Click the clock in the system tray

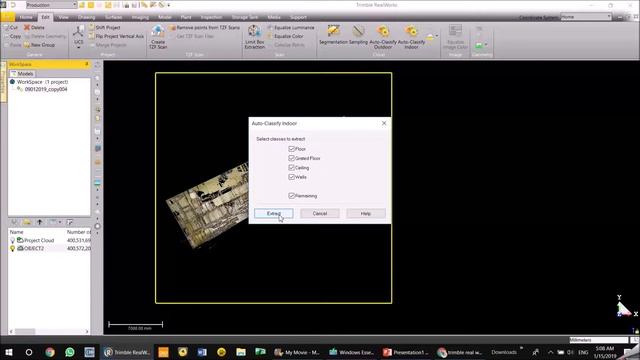pos(605,352)
